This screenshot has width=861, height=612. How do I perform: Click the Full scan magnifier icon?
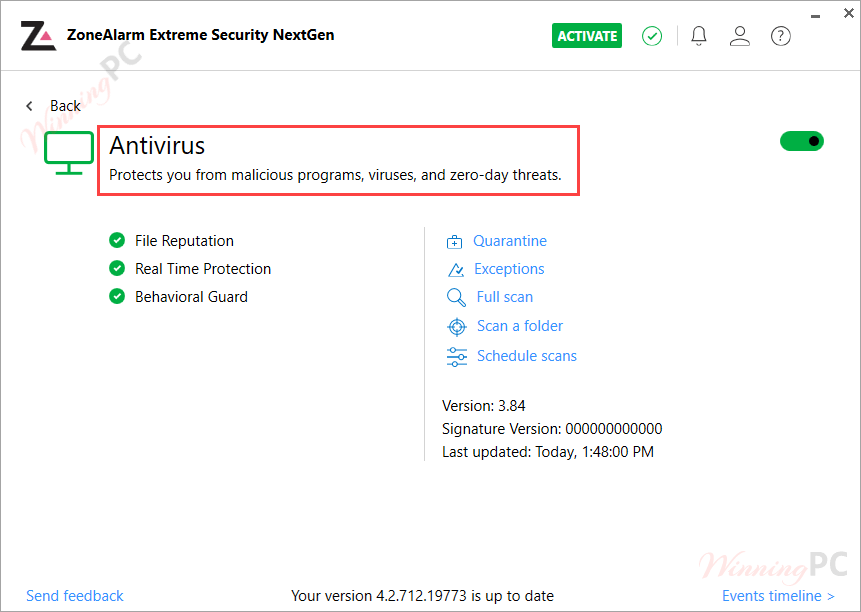click(456, 298)
